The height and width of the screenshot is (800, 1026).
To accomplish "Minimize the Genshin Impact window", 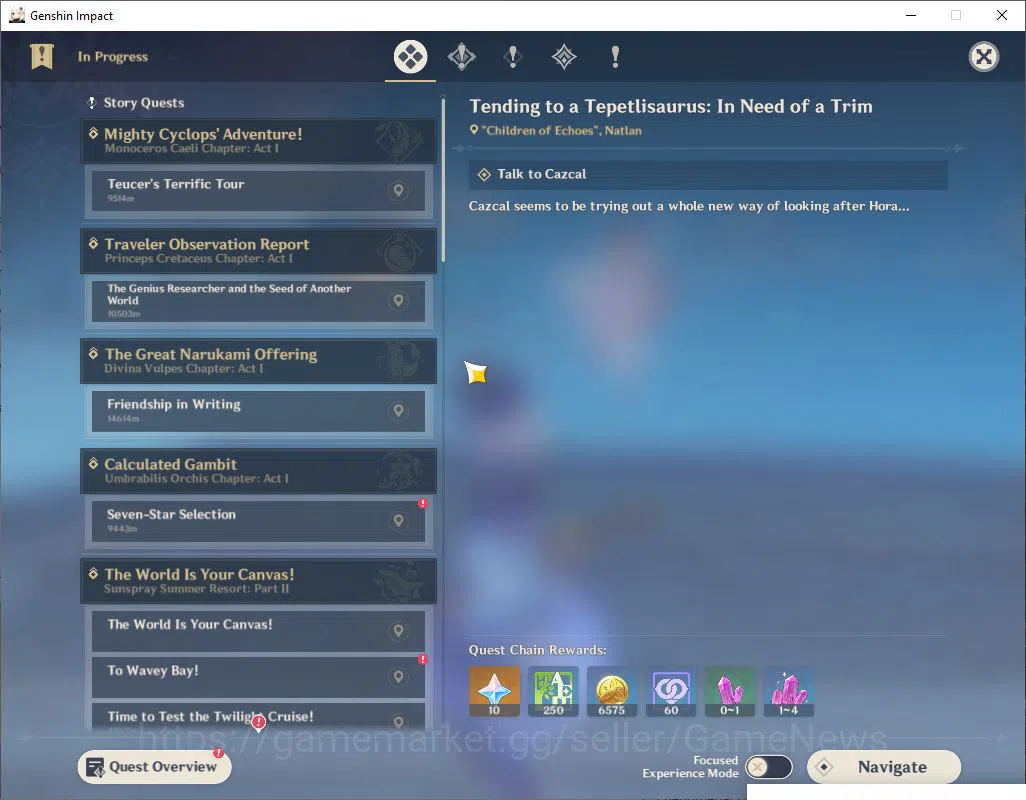I will 911,15.
